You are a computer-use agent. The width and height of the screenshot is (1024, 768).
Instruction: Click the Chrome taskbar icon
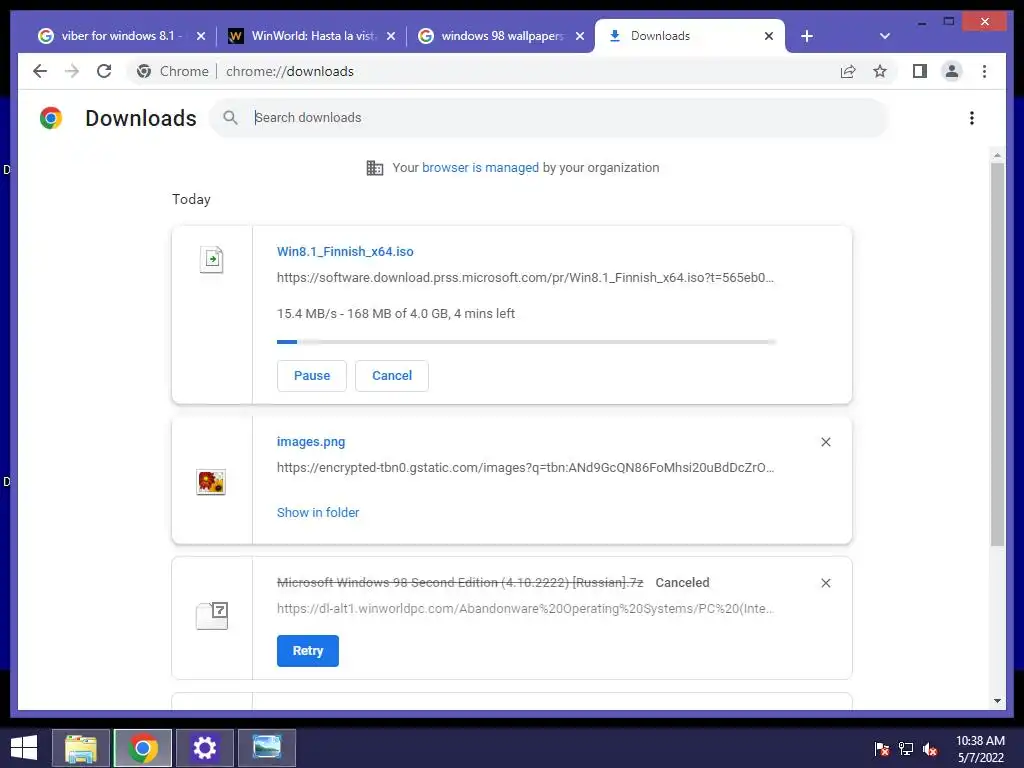coord(143,748)
